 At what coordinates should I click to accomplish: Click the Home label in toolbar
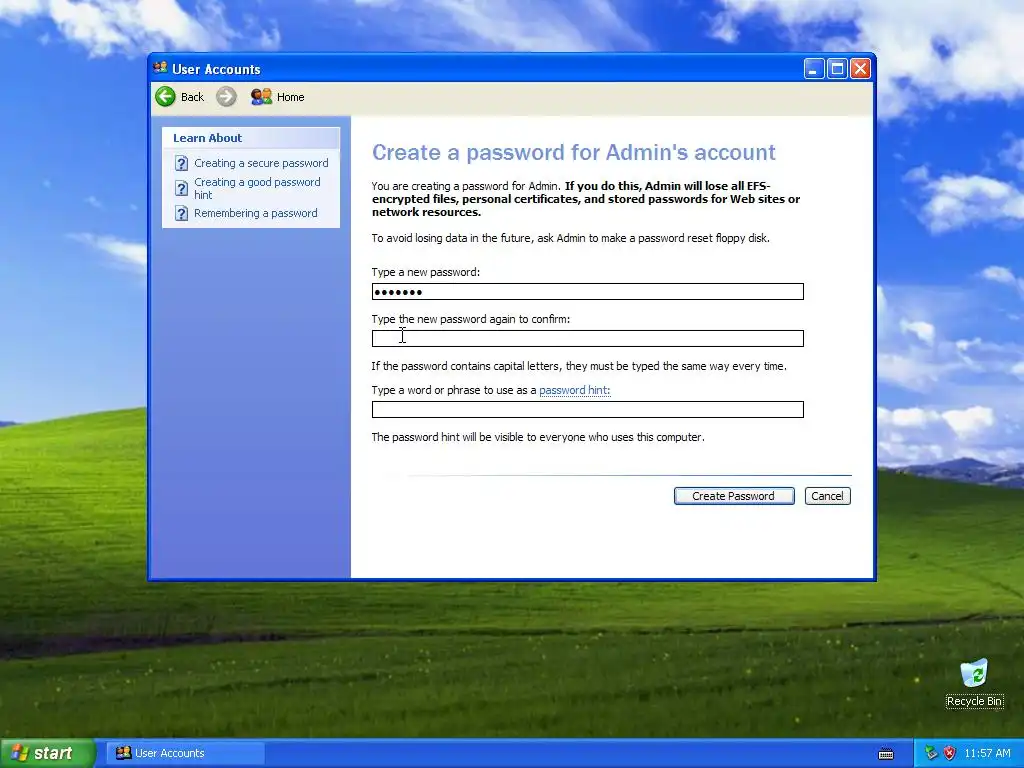pos(291,97)
